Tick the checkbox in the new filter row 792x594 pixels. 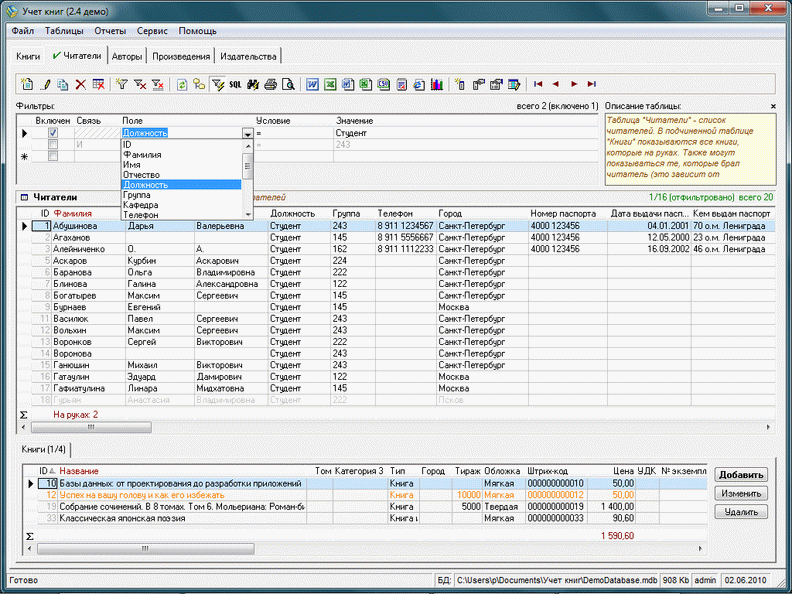point(53,158)
